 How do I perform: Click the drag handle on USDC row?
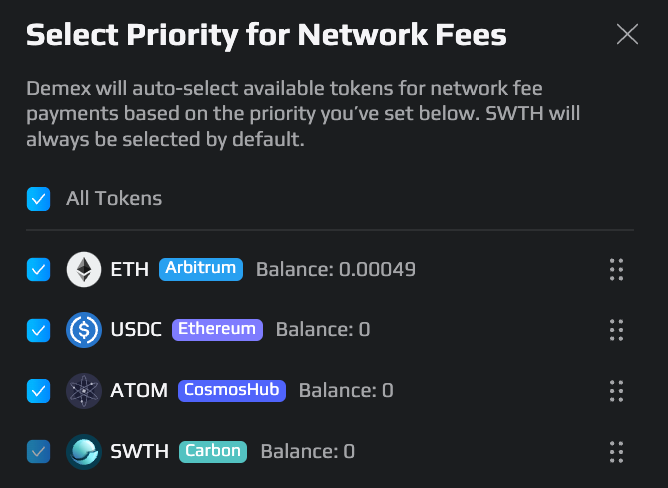tap(616, 330)
